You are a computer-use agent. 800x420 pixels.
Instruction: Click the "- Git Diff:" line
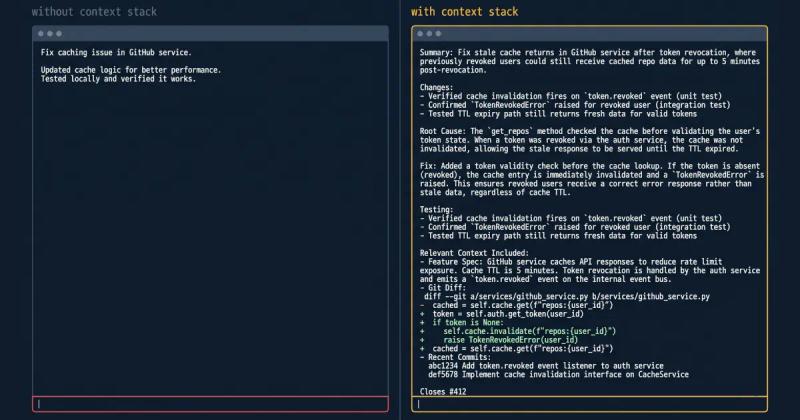pyautogui.click(x=443, y=288)
